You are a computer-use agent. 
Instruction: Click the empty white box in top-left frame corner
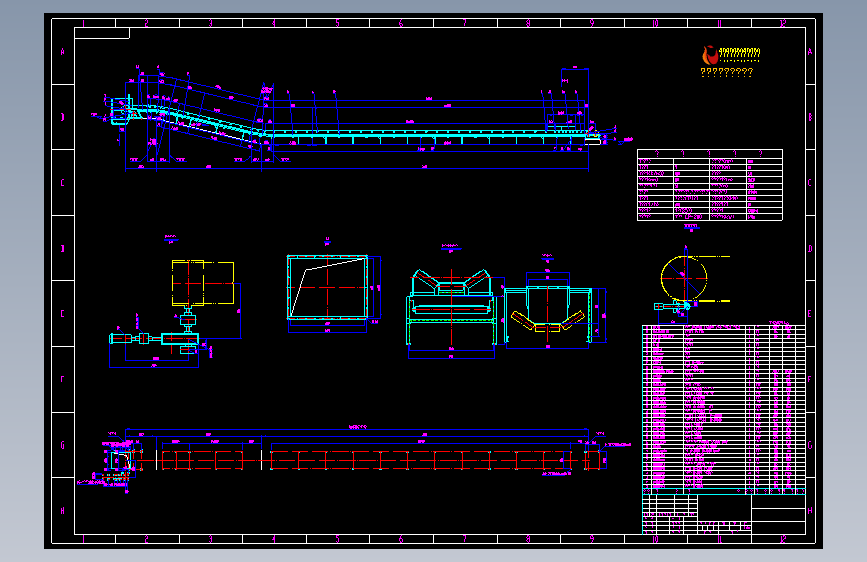tap(102, 34)
